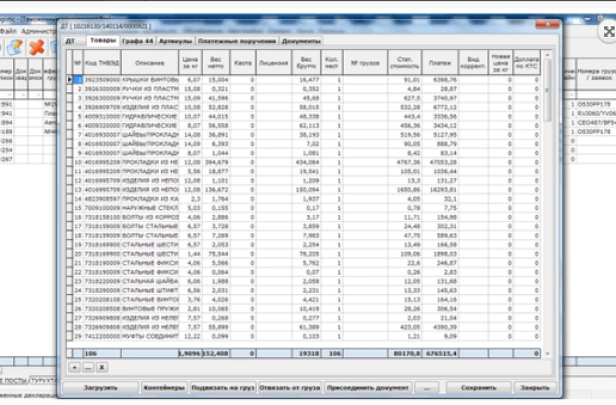Click the goods table vertical scrollbar

tap(547, 200)
